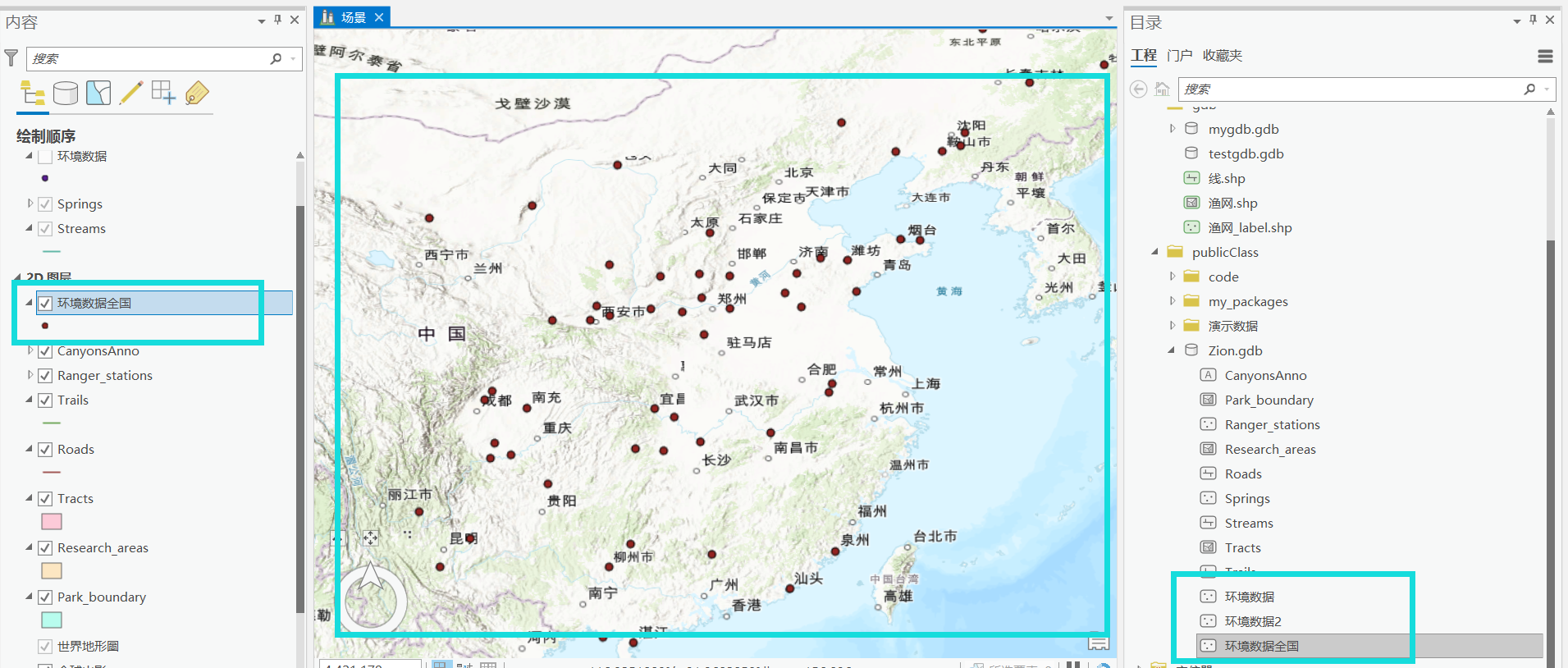Click the Roads line feature class icon in Catalog
This screenshot has height=668, width=1568.
click(x=1208, y=474)
